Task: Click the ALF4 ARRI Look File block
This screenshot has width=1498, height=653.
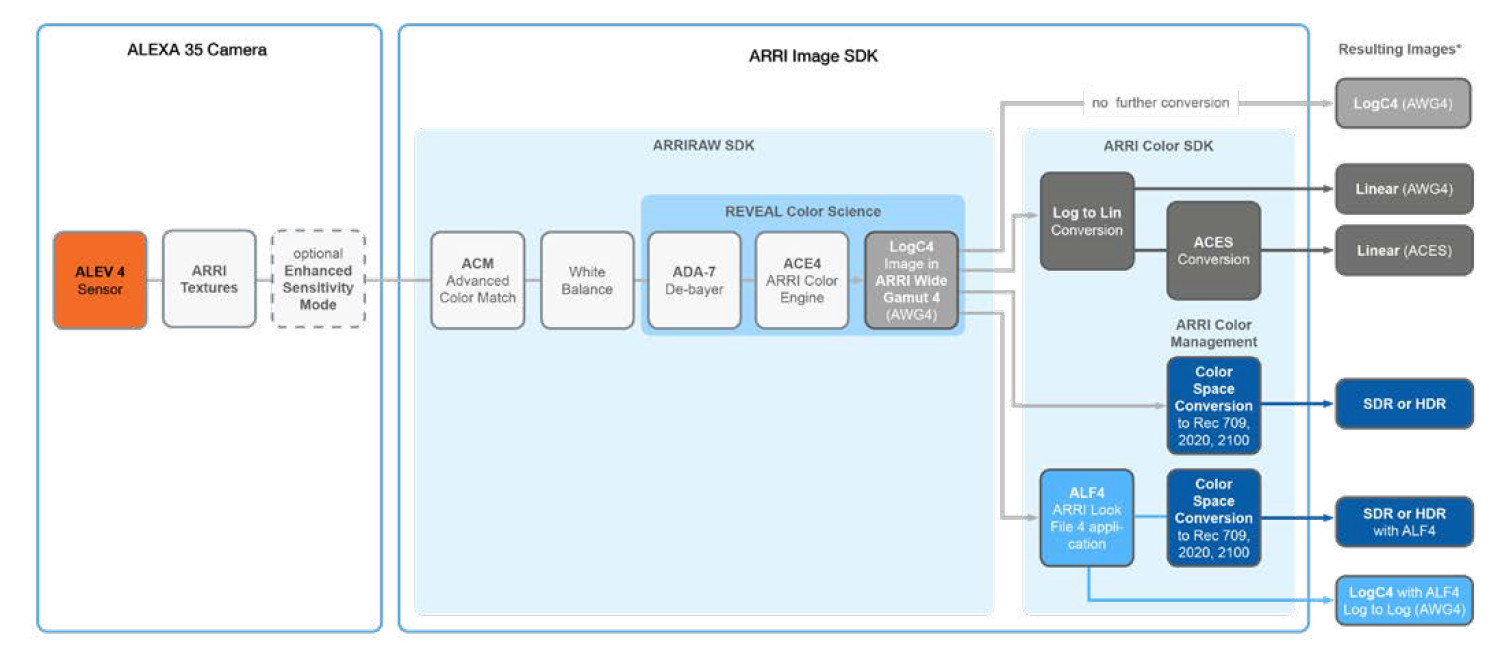Action: (1087, 518)
